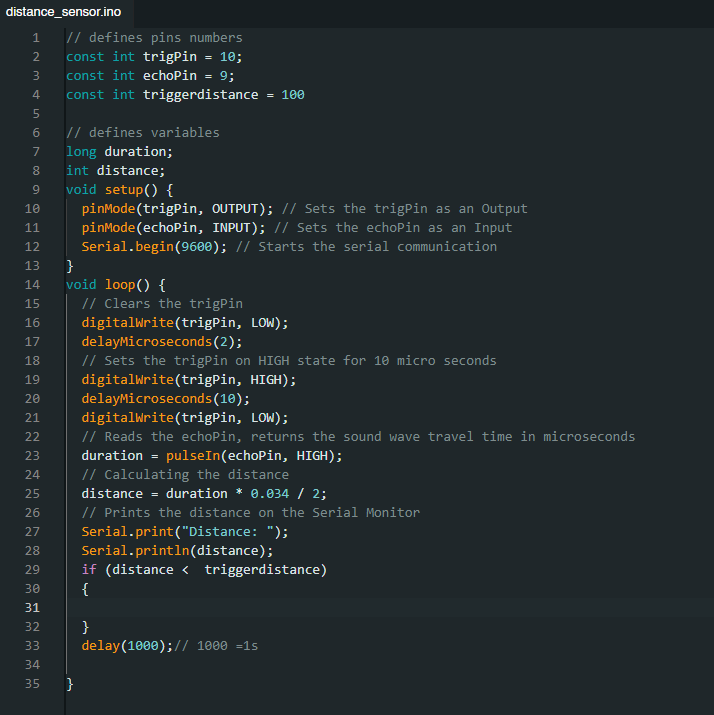Screen dimensions: 714x715
Task: Click the 0.034 constant on line 25
Action: point(270,494)
